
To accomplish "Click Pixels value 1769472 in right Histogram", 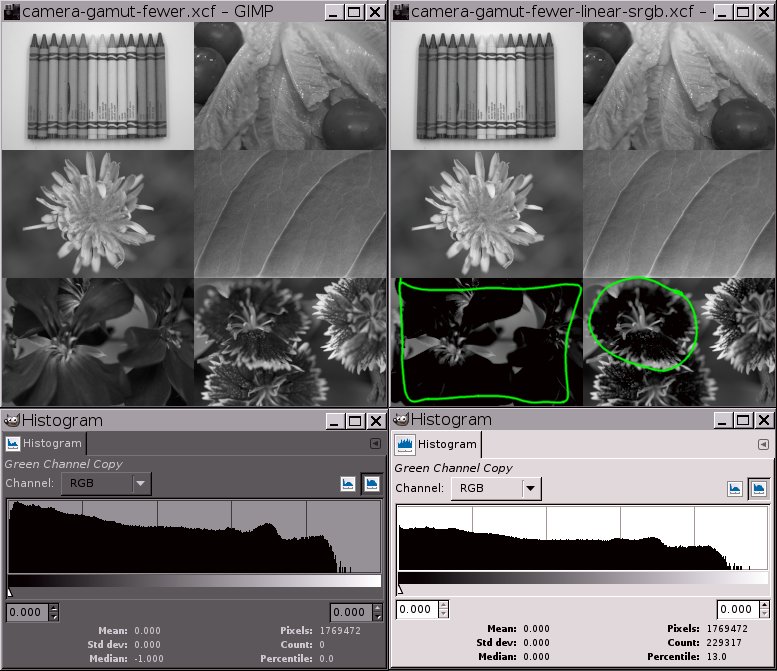I will click(x=727, y=629).
